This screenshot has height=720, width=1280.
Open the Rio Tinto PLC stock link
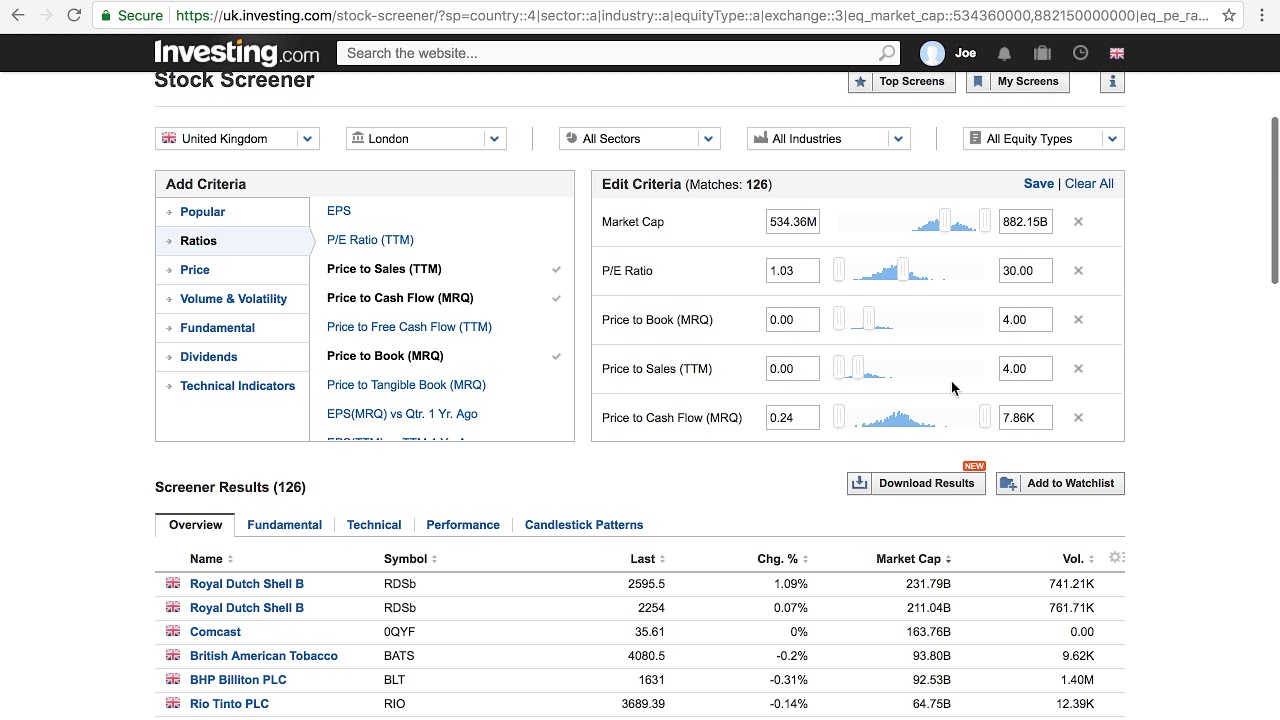[x=229, y=704]
